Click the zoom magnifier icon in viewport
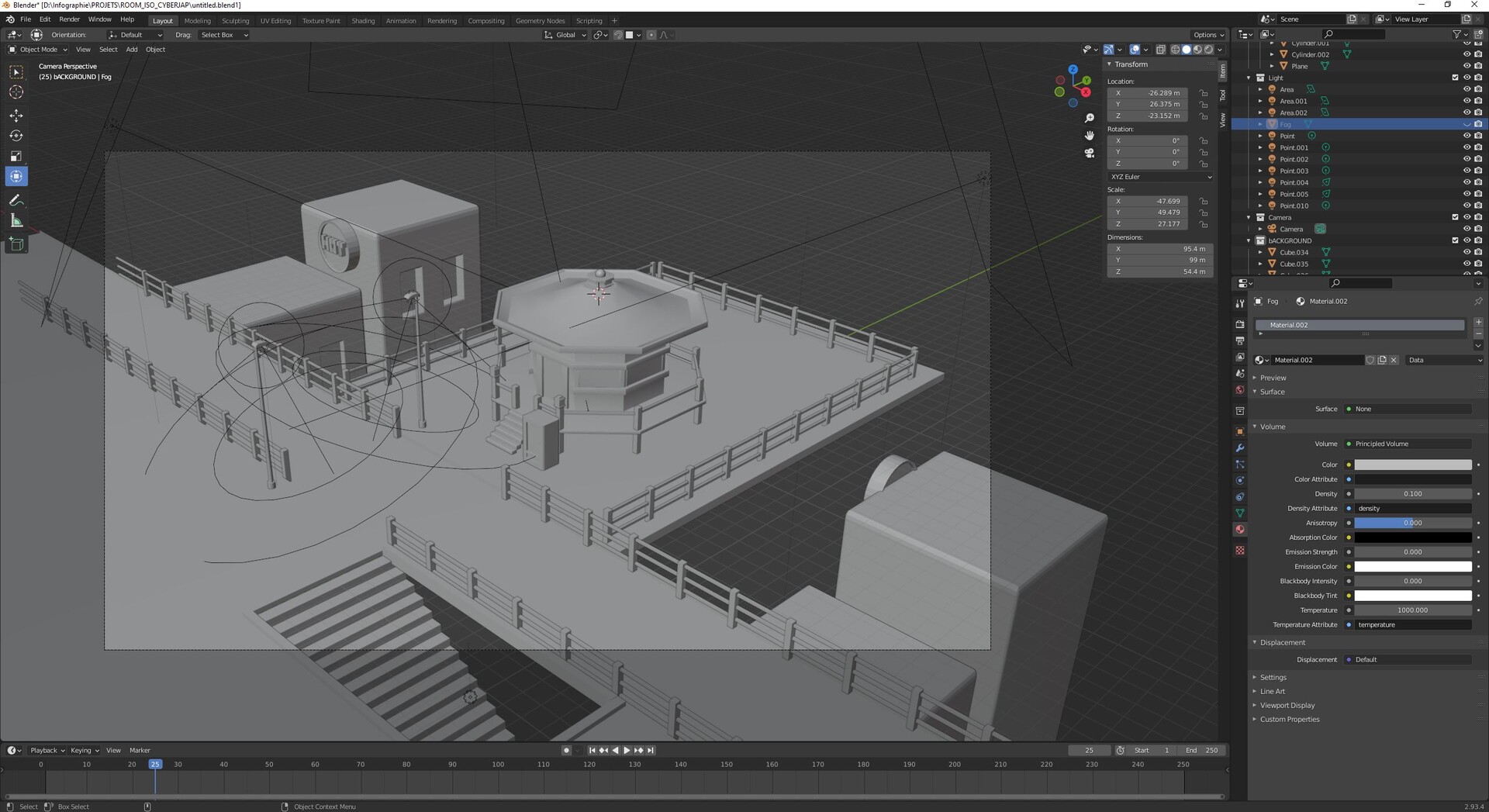 coord(1089,118)
